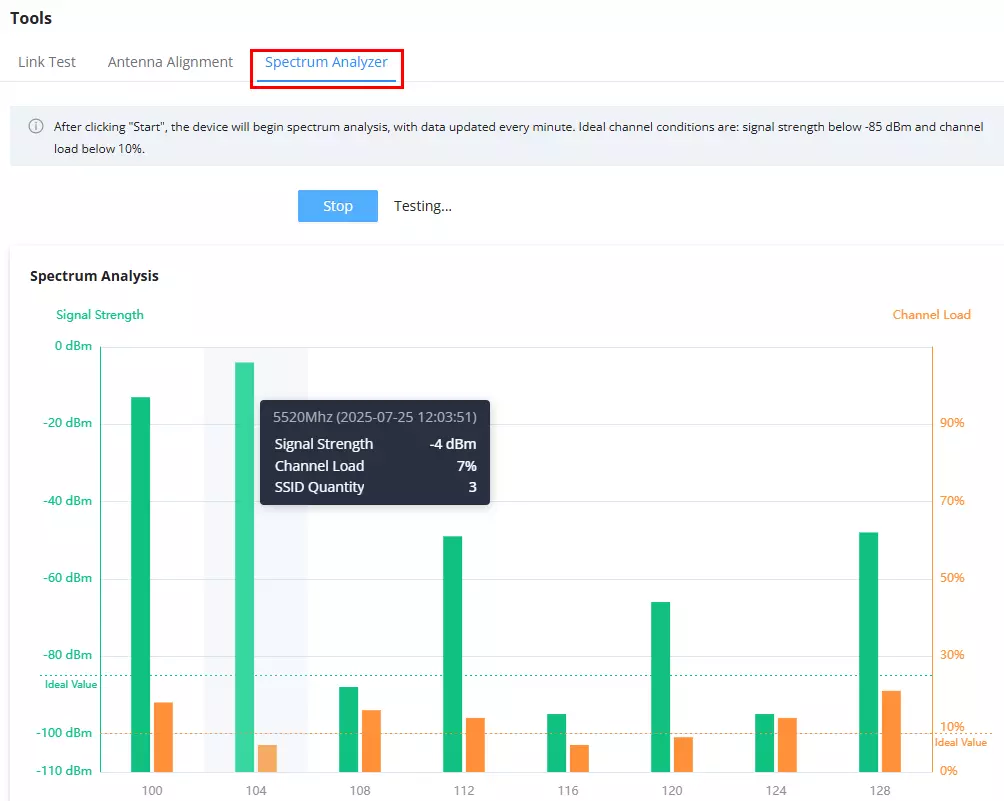Screen dimensions: 1004x801
Task: Click the -110 dBm axis tick label
Action: point(64,771)
